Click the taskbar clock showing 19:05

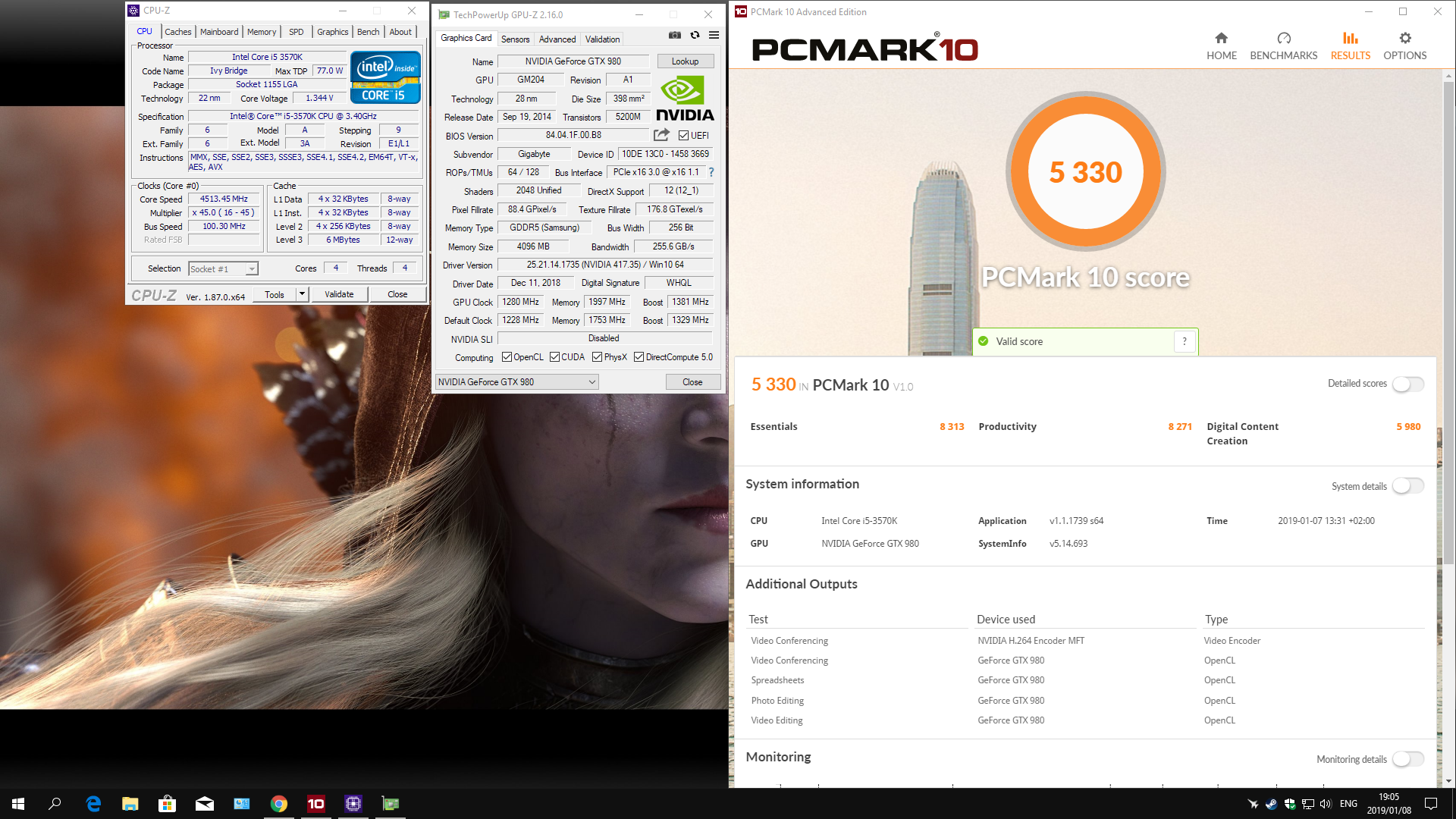(1389, 804)
